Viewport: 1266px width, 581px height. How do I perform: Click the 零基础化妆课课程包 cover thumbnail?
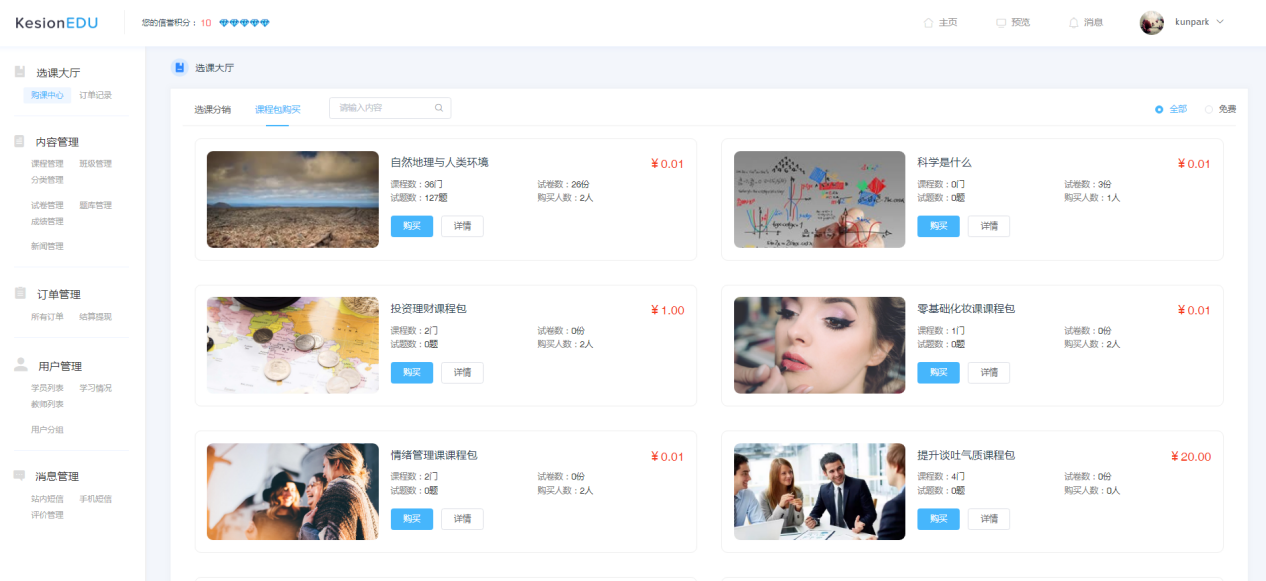coord(819,345)
